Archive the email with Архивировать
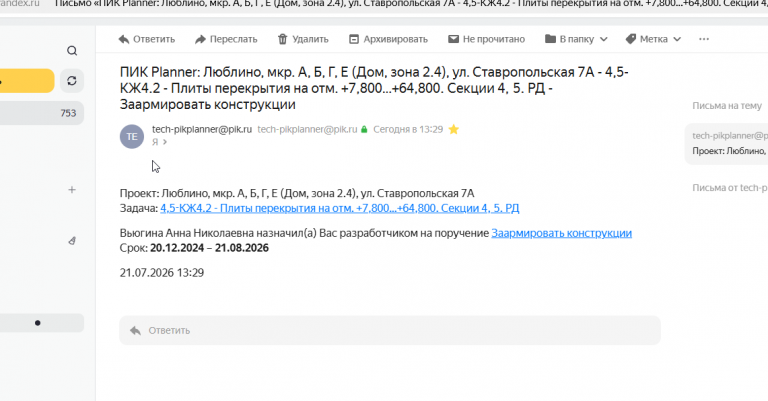This screenshot has height=401, width=768. click(388, 39)
